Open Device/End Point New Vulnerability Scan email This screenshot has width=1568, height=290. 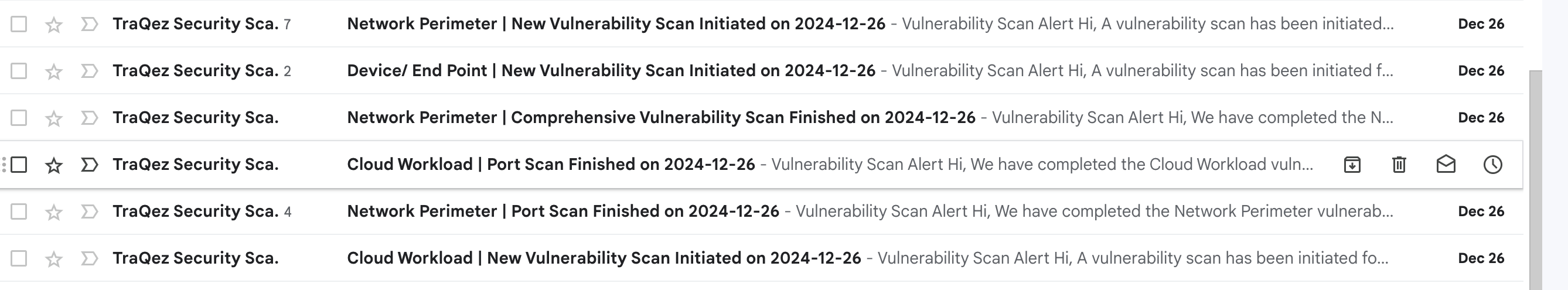point(611,71)
